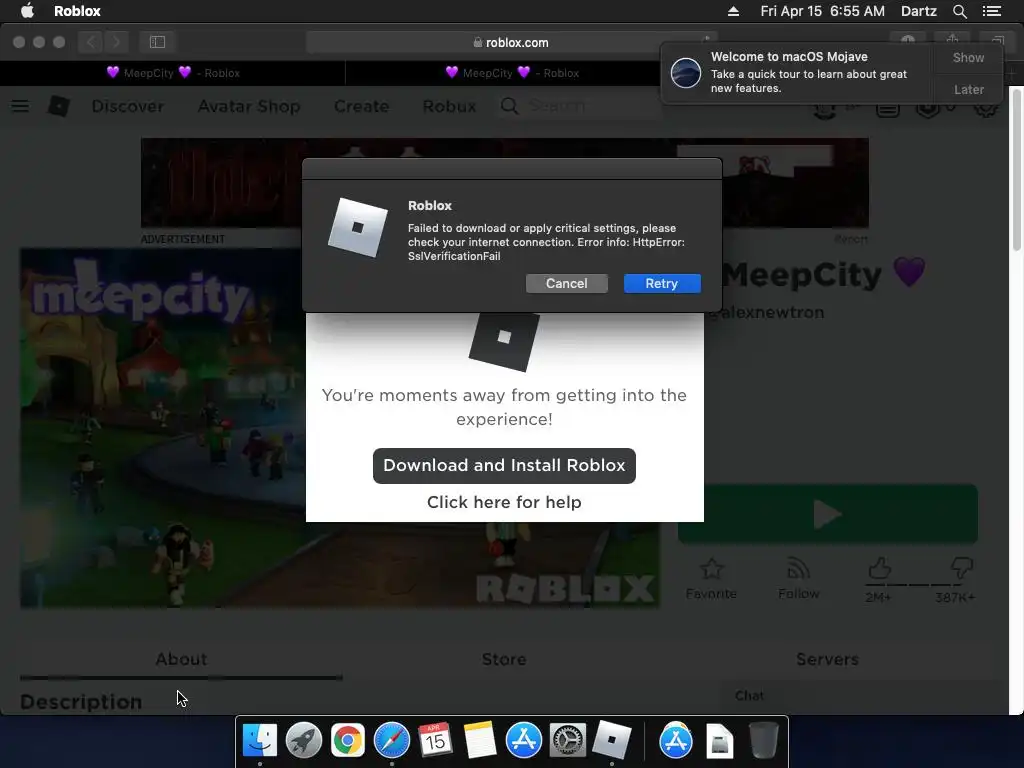The image size is (1024, 768).
Task: Click the page vertical scrollbar
Action: click(x=1017, y=168)
